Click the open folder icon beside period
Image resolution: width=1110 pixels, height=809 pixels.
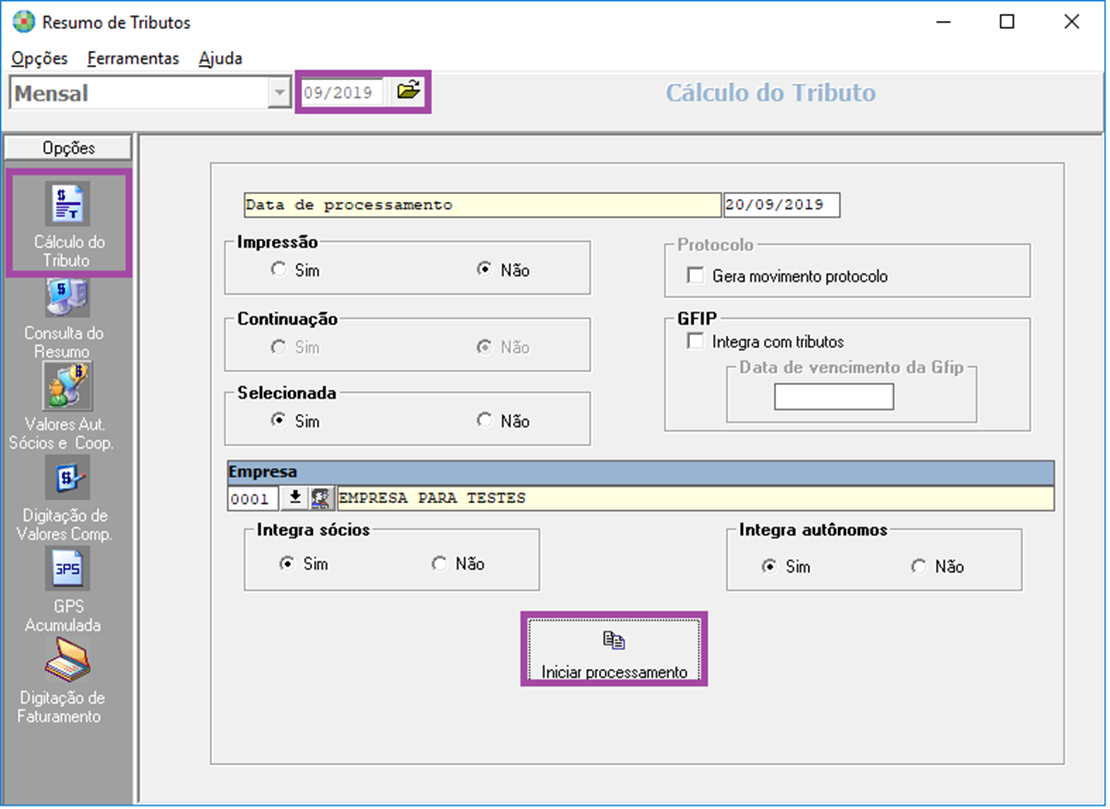point(408,91)
